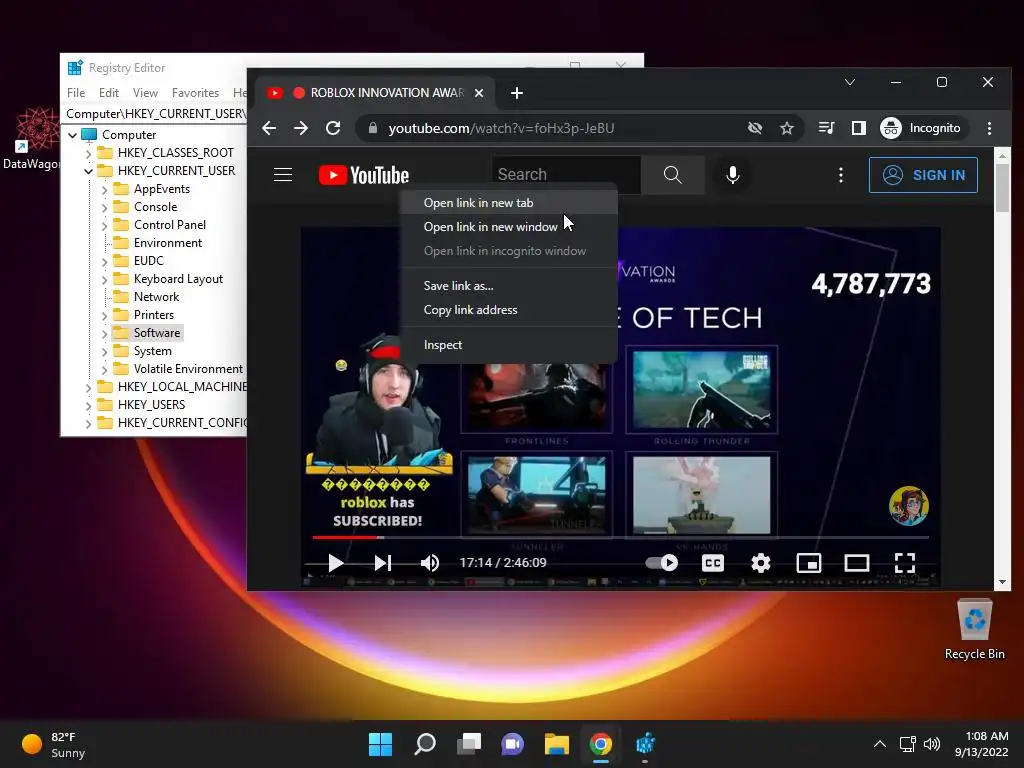Click channel avatar watermark in video
Image resolution: width=1024 pixels, height=768 pixels.
908,505
